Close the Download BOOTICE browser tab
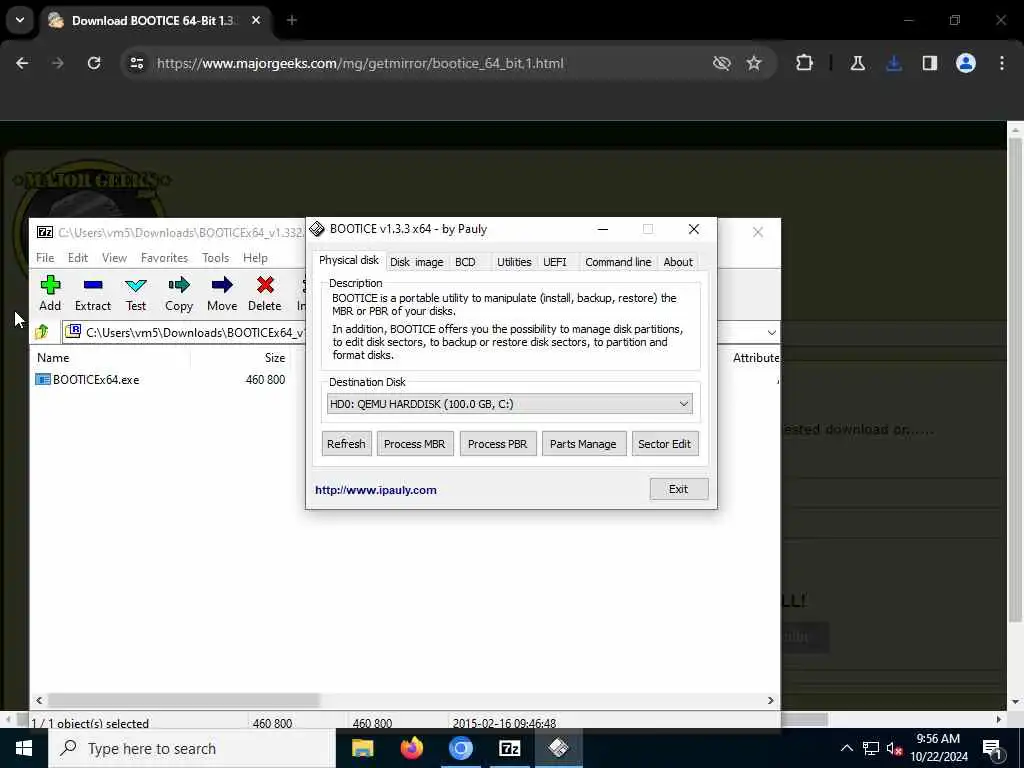 pos(256,20)
